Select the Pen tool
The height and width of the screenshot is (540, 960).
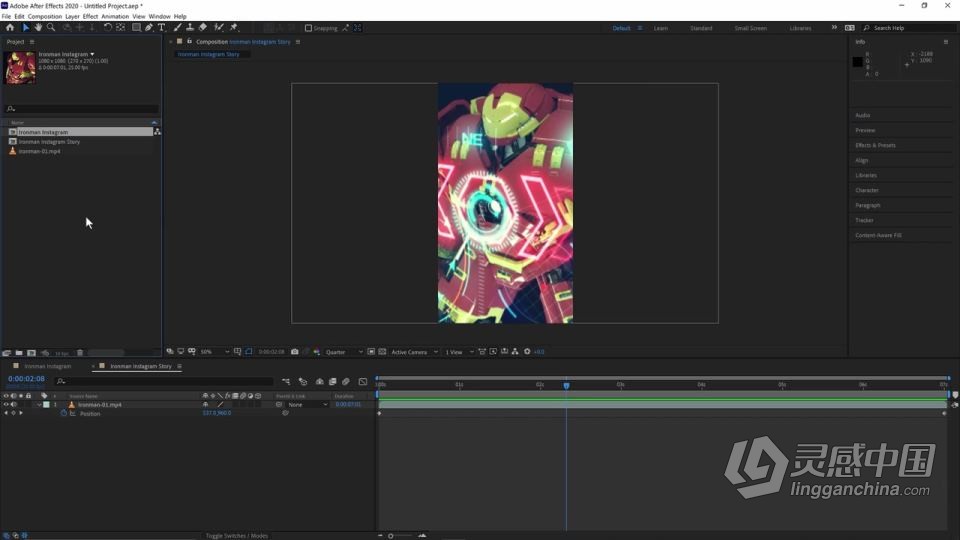[149, 28]
